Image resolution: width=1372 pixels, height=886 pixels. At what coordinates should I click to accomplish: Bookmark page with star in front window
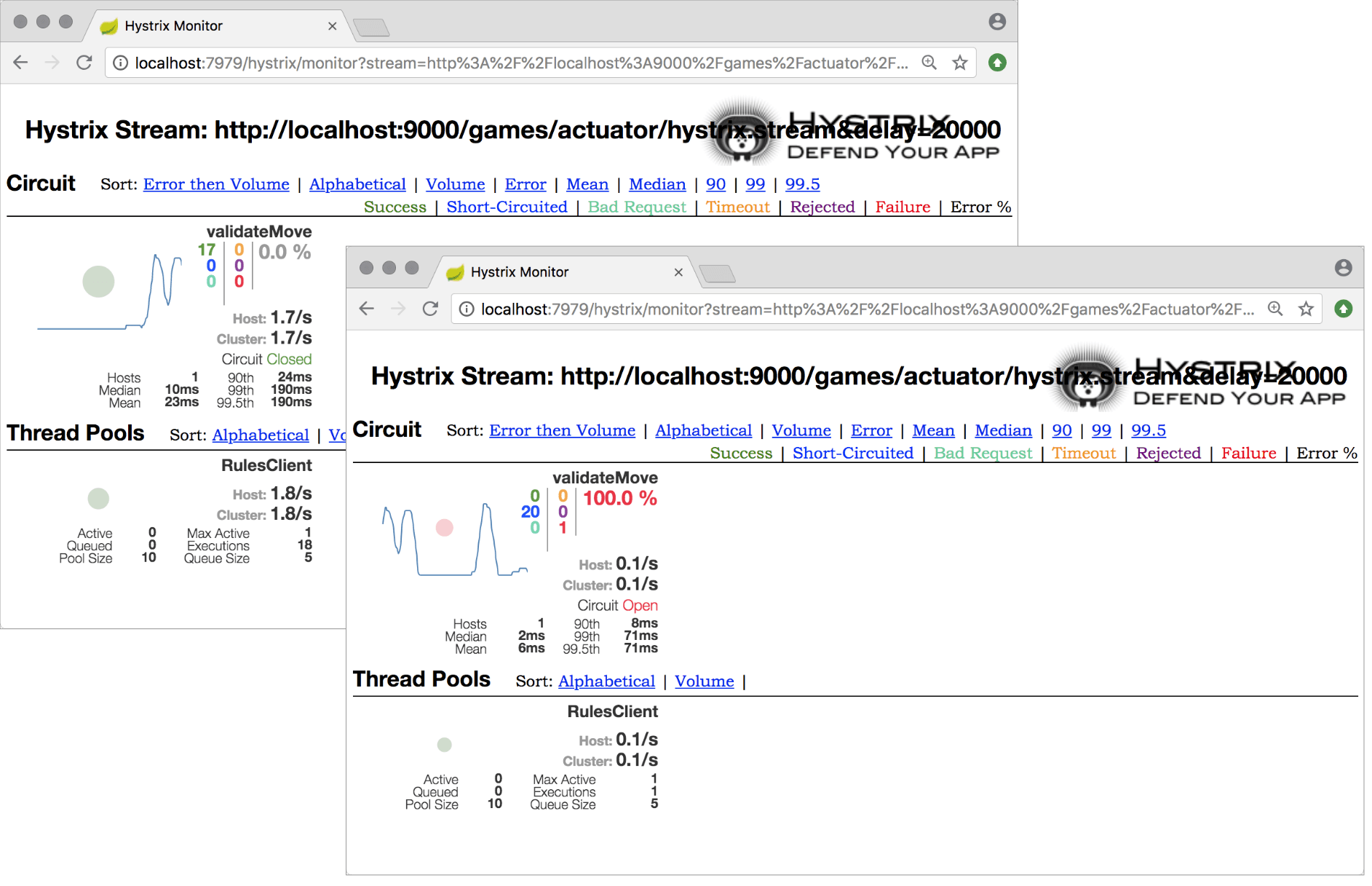pyautogui.click(x=1306, y=309)
